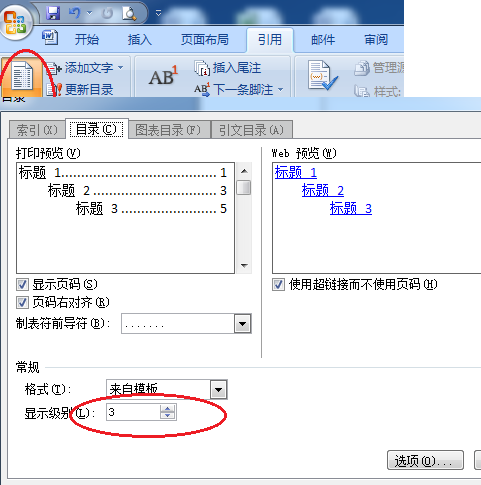
Task: Increase show levels with spinner up arrow
Action: (168, 408)
